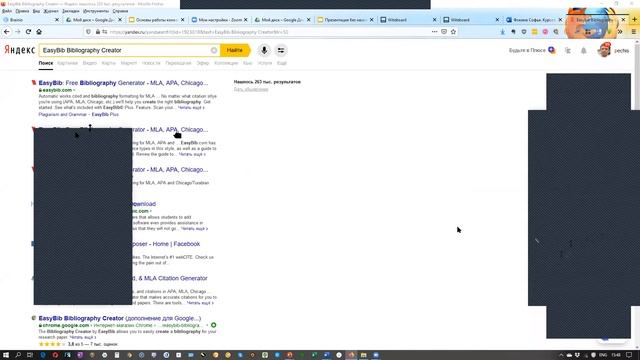The image size is (640, 360).
Task: Open a new browser tab
Action: 634,19
